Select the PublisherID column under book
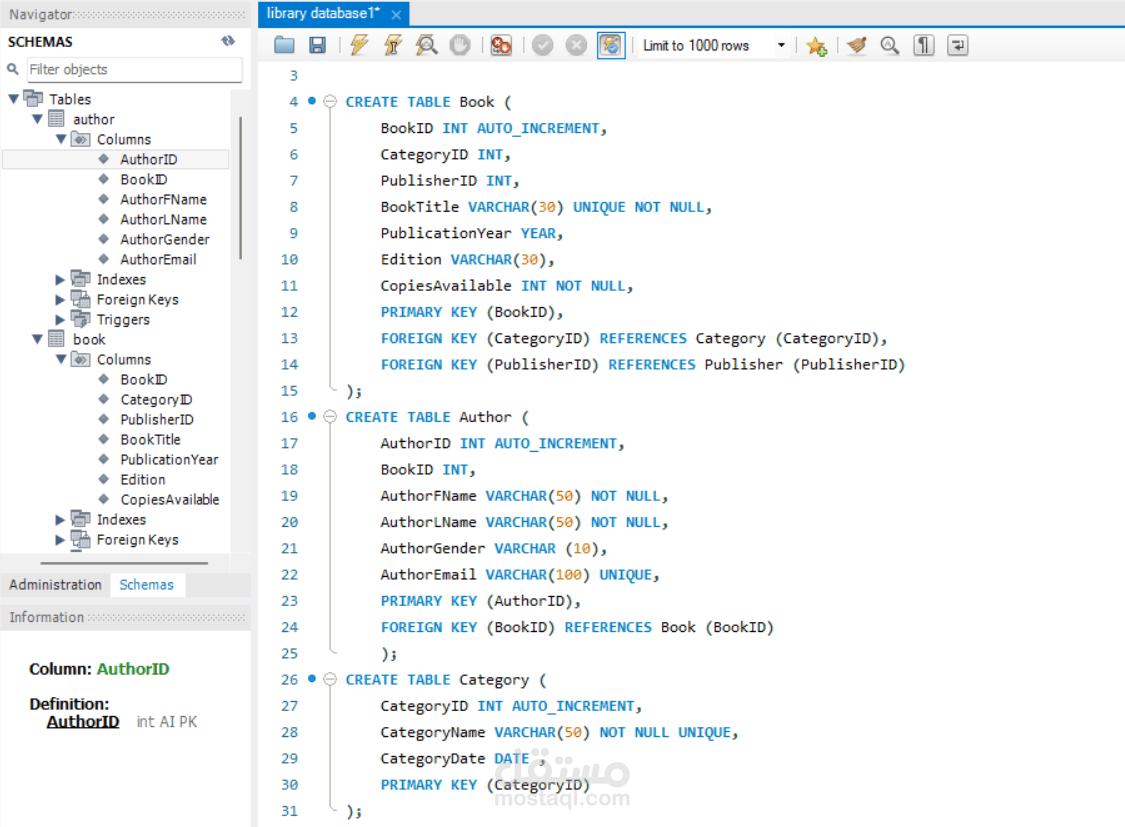This screenshot has width=1125, height=827. tap(157, 420)
